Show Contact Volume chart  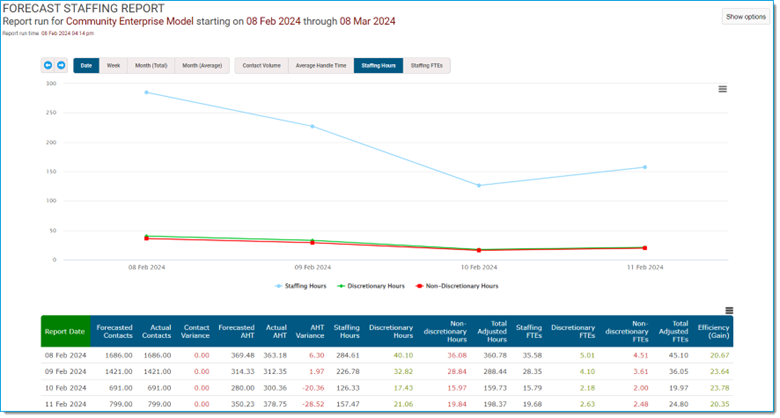(x=262, y=66)
